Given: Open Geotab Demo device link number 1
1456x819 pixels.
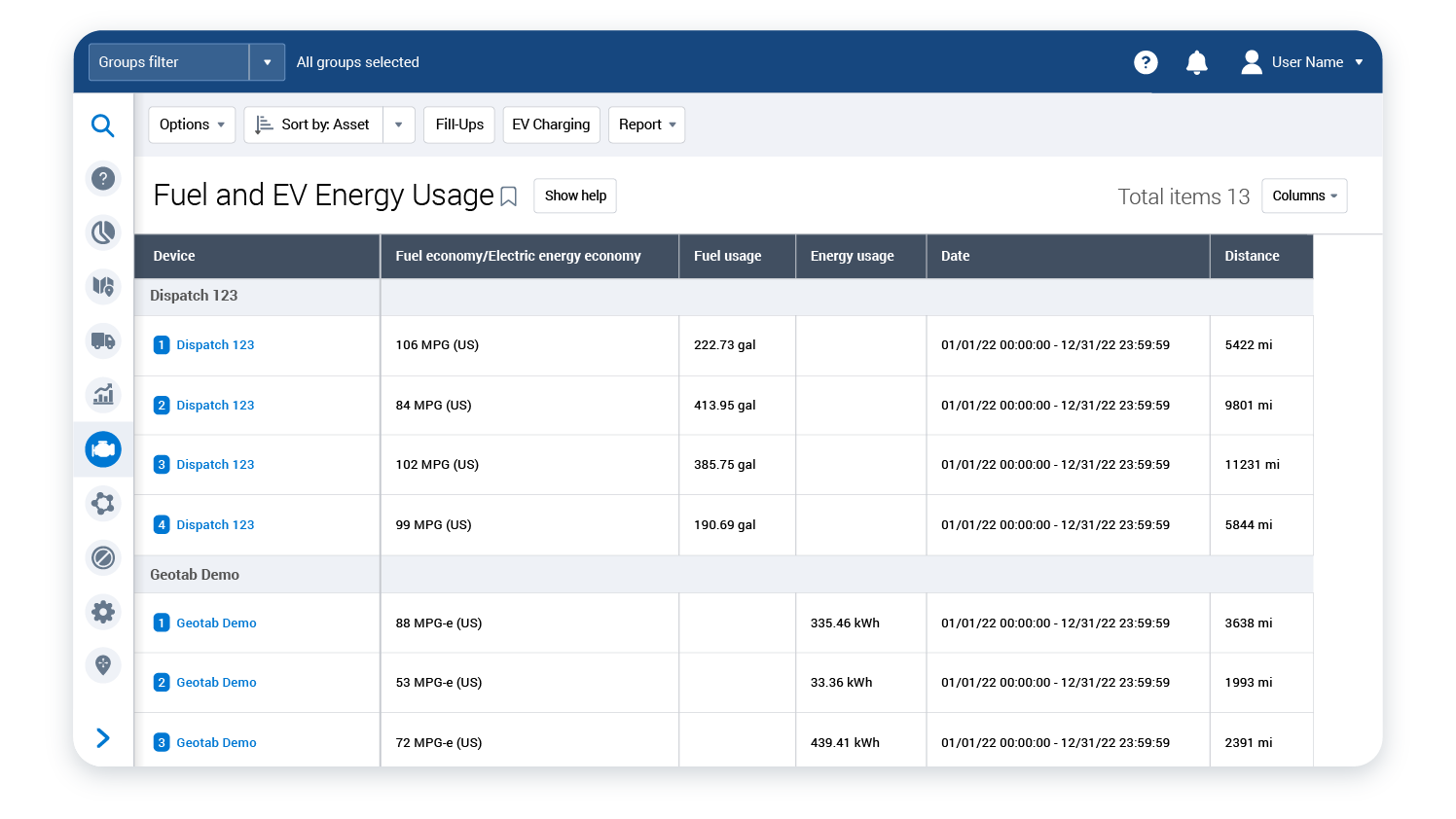Looking at the screenshot, I should [x=216, y=623].
